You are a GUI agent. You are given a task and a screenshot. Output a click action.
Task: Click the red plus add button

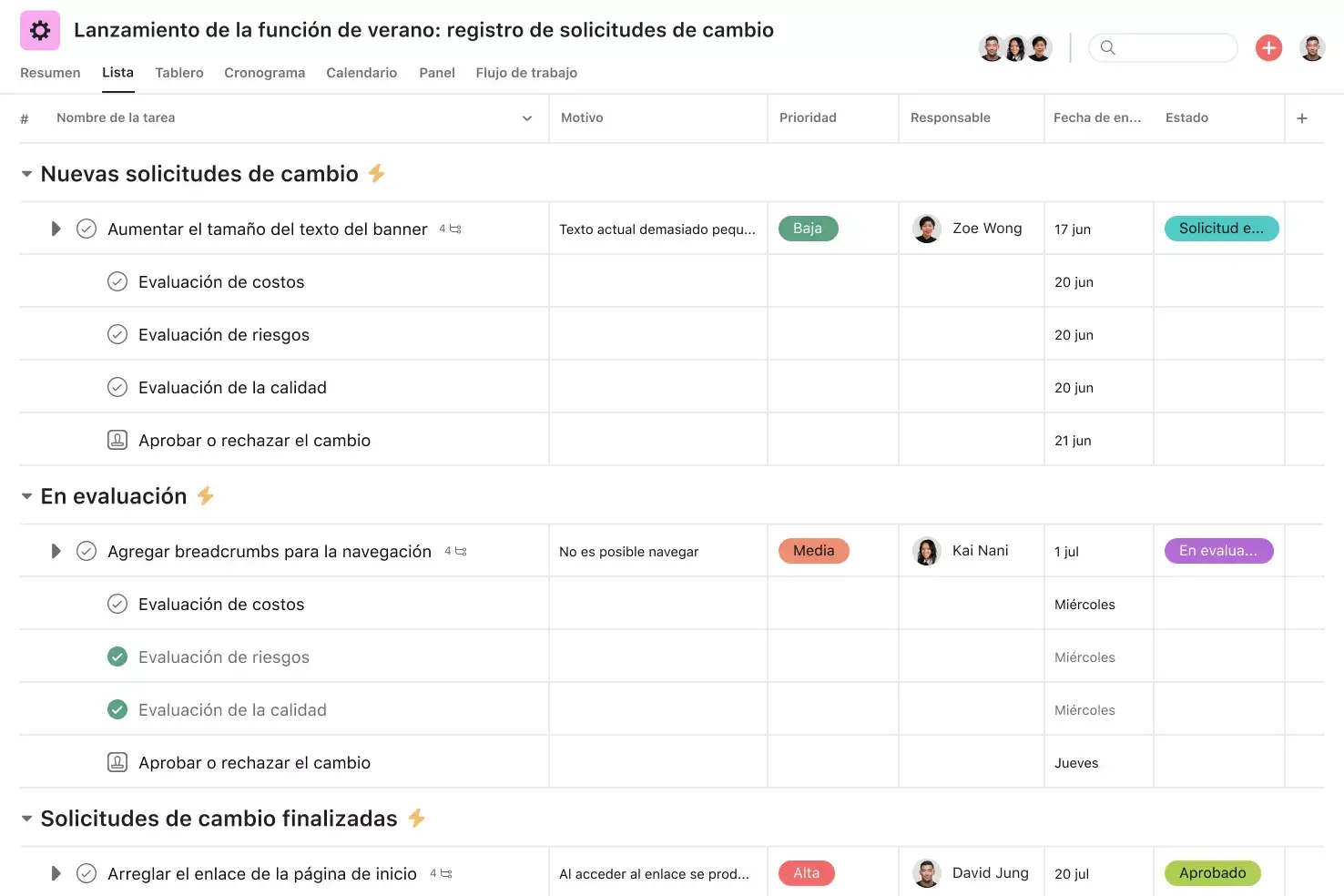(1268, 47)
